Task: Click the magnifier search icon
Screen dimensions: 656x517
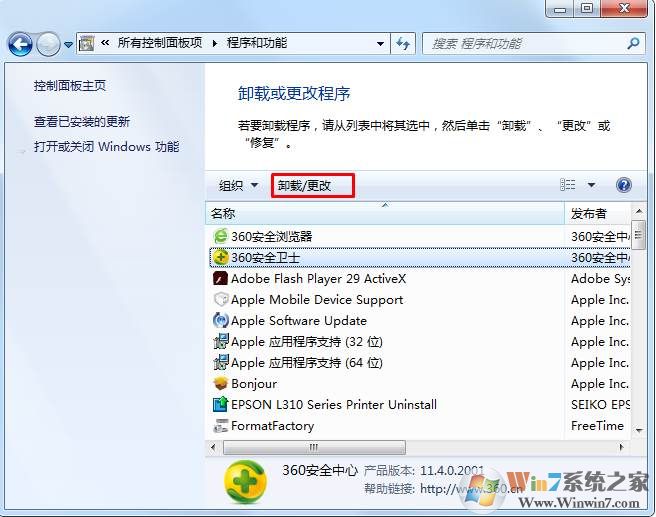Action: (x=634, y=43)
